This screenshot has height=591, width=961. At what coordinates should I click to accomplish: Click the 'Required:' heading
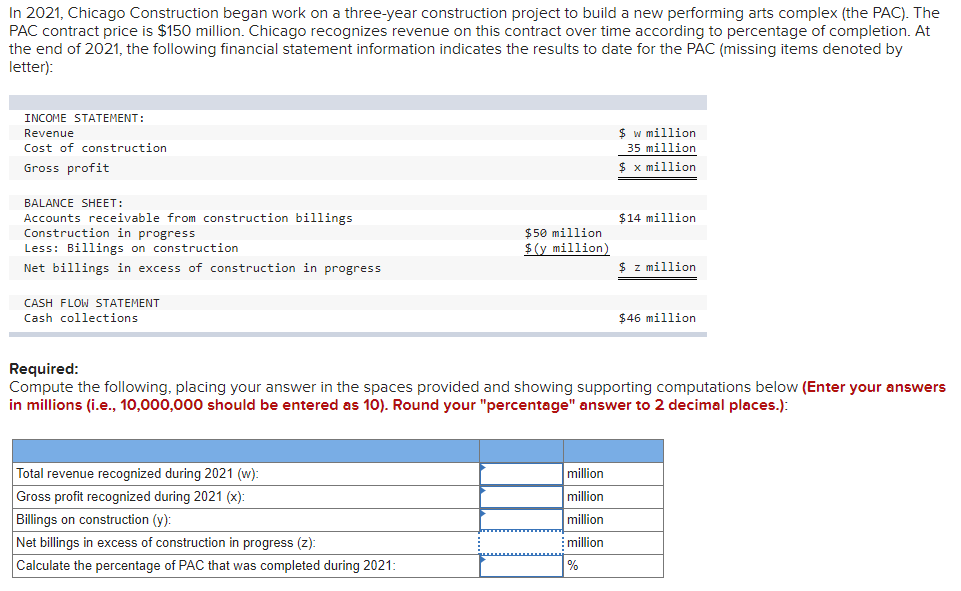tap(44, 369)
